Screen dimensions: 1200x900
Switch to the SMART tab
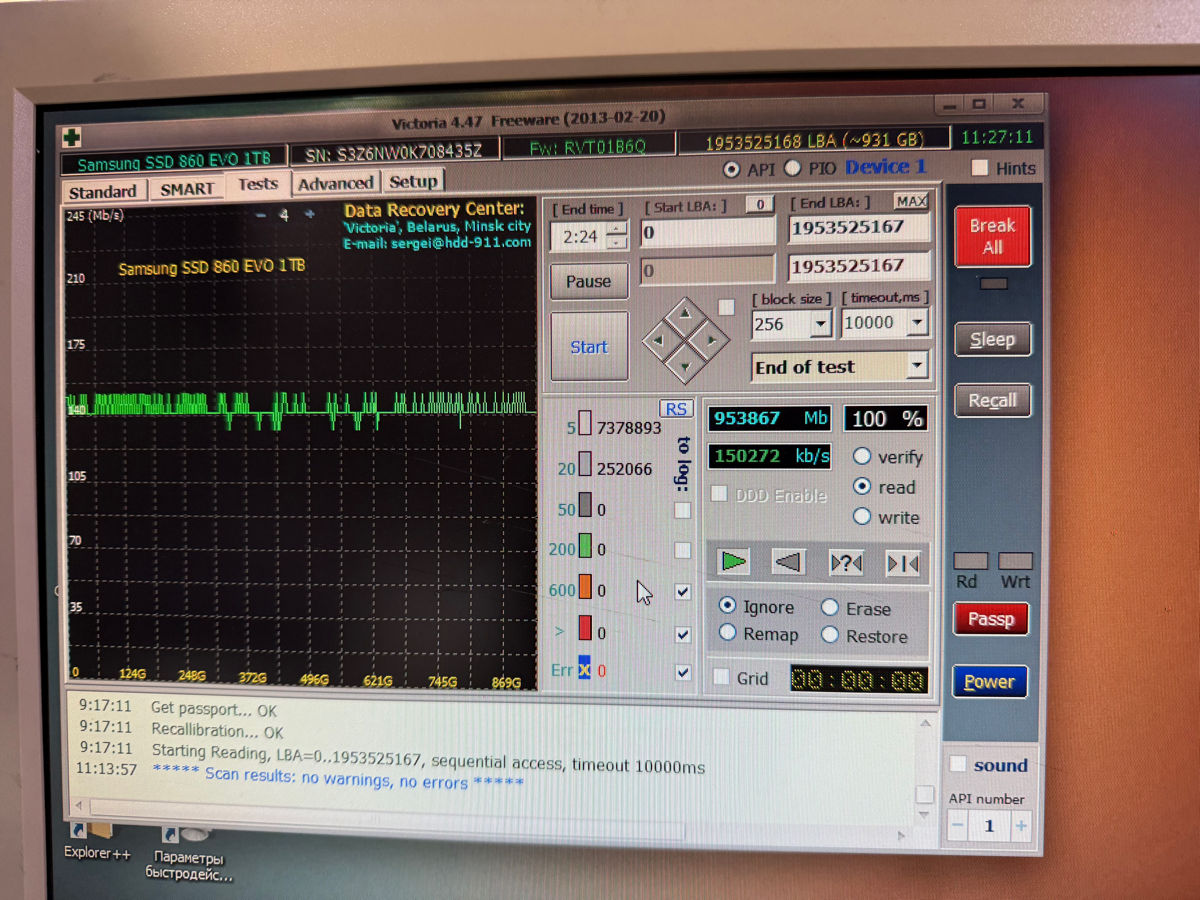coord(187,188)
